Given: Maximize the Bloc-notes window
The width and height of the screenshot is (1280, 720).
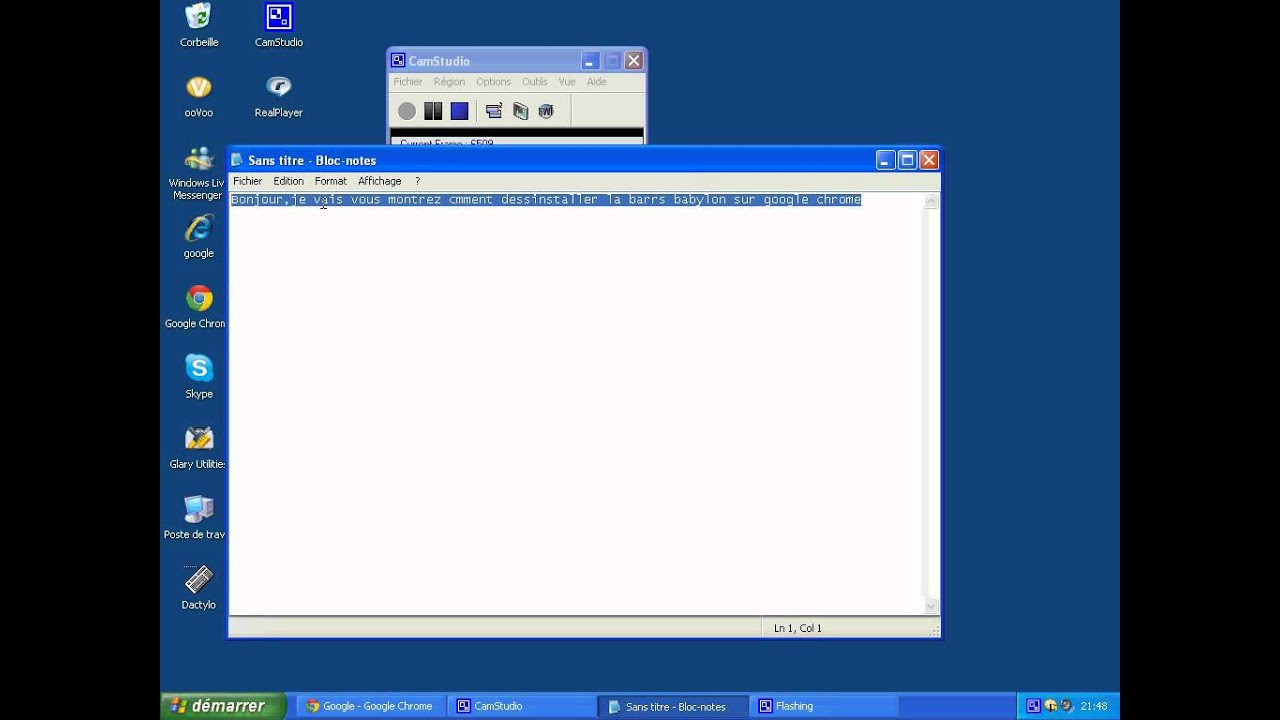Looking at the screenshot, I should click(907, 160).
